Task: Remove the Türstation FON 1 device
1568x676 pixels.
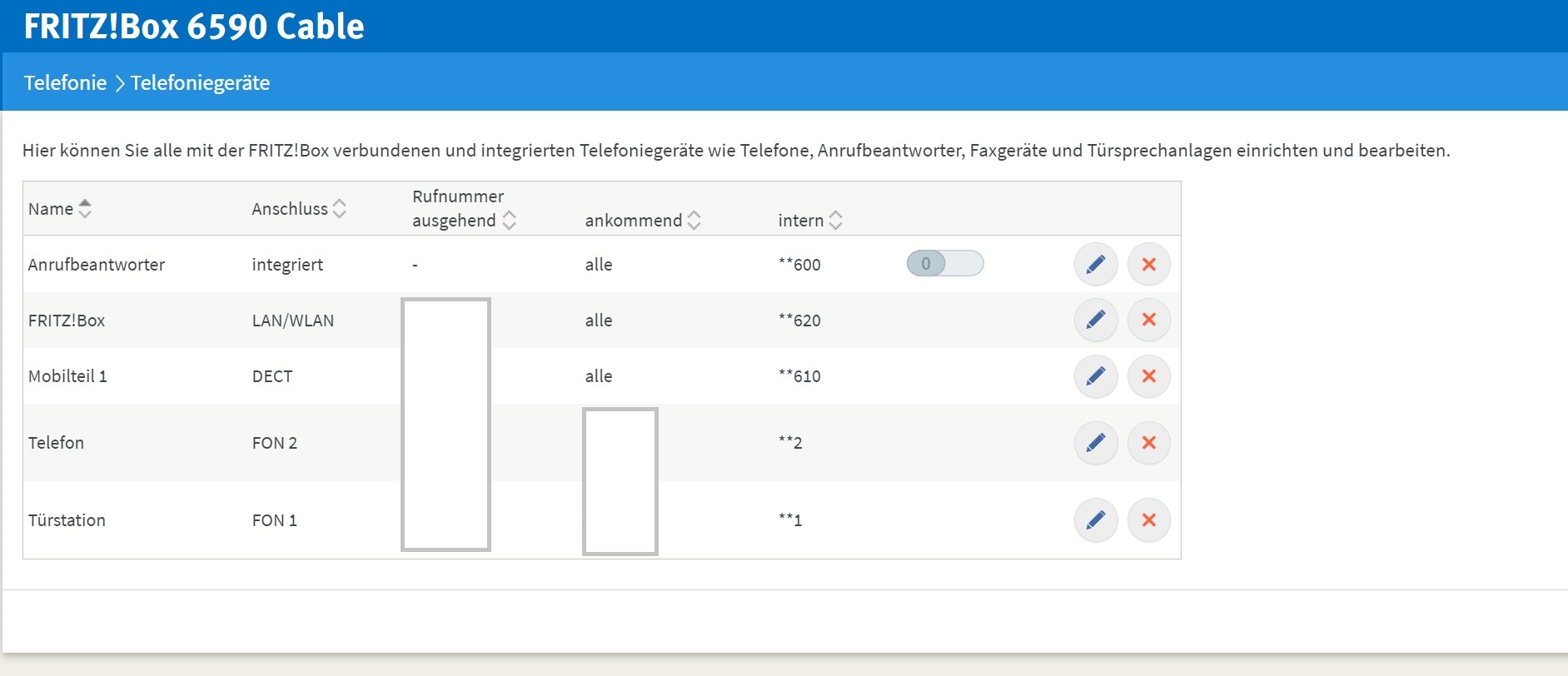Action: point(1148,520)
